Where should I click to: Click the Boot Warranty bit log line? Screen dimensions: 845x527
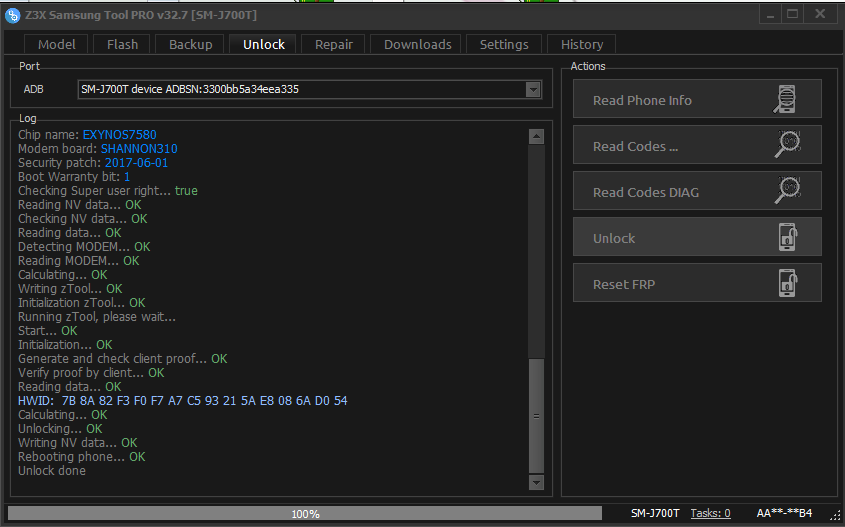[x=74, y=177]
